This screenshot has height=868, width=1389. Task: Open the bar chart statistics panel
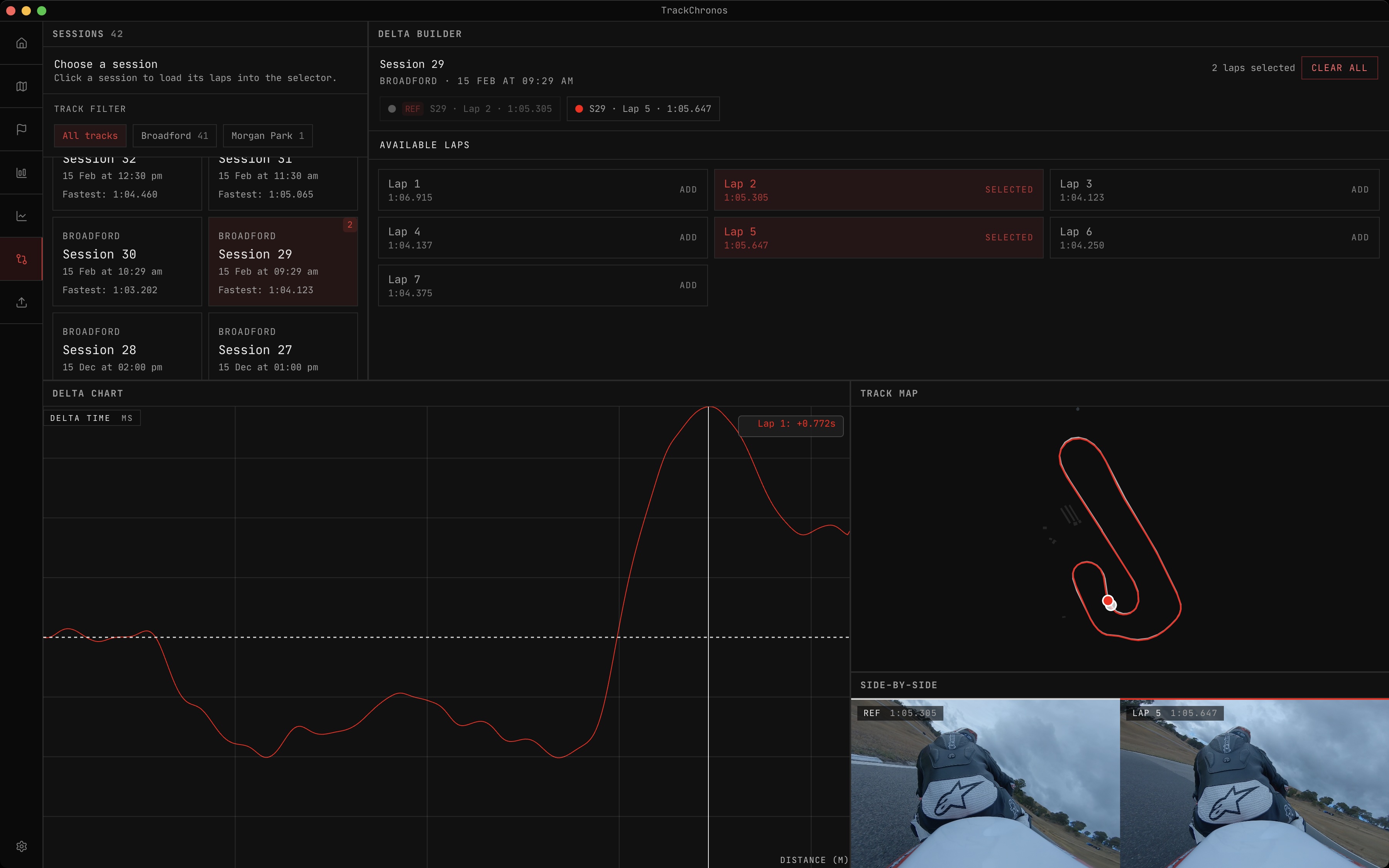pos(21,172)
